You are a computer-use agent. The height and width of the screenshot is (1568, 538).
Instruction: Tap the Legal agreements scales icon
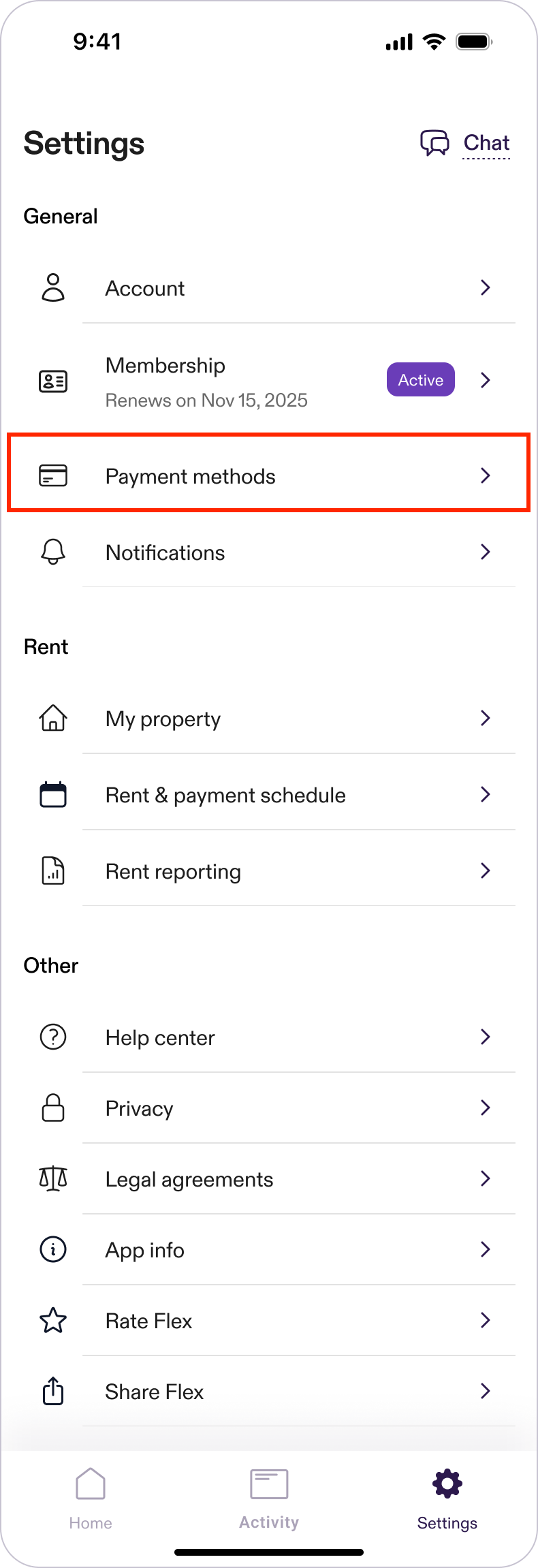point(53,1178)
